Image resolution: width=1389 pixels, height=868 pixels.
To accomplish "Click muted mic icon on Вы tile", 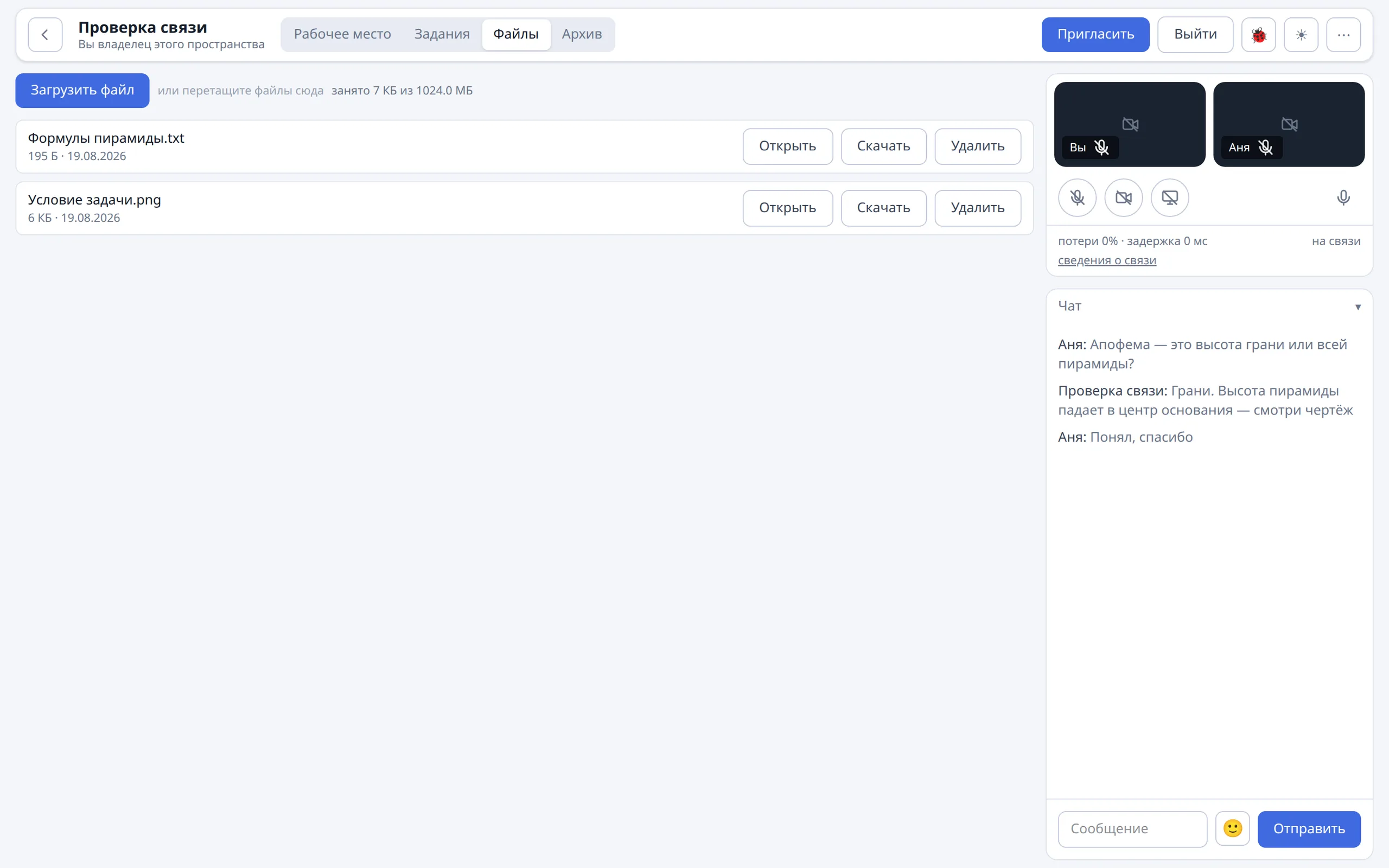I will coord(1101,148).
